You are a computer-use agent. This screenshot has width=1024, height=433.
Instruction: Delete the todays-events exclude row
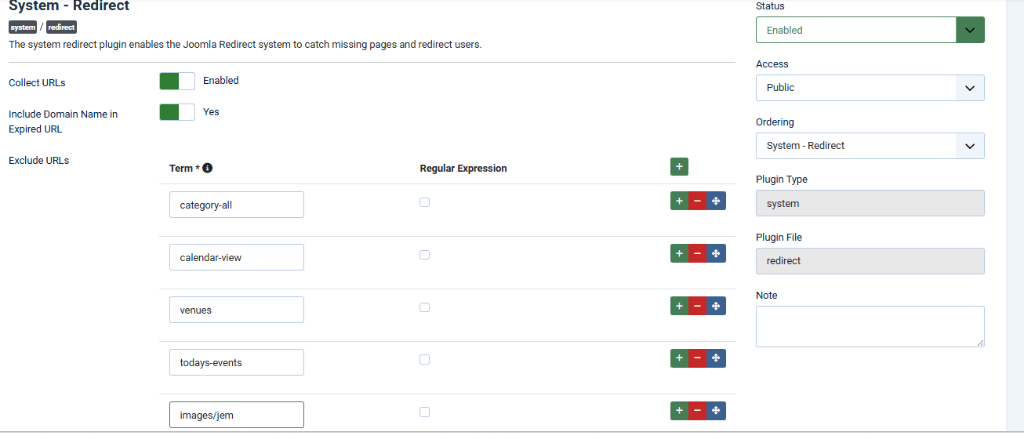point(697,358)
